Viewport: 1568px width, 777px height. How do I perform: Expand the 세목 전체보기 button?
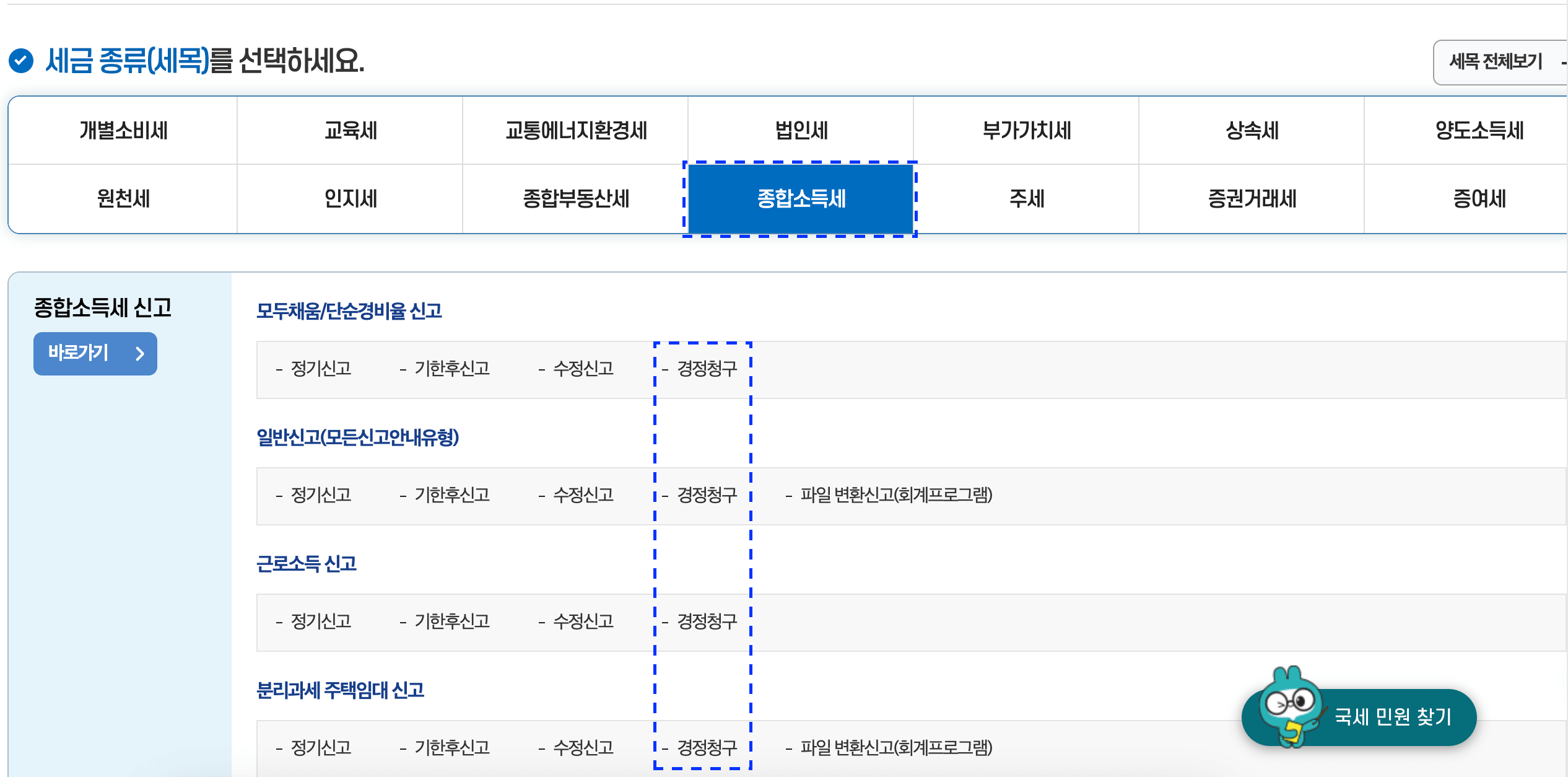(1497, 62)
